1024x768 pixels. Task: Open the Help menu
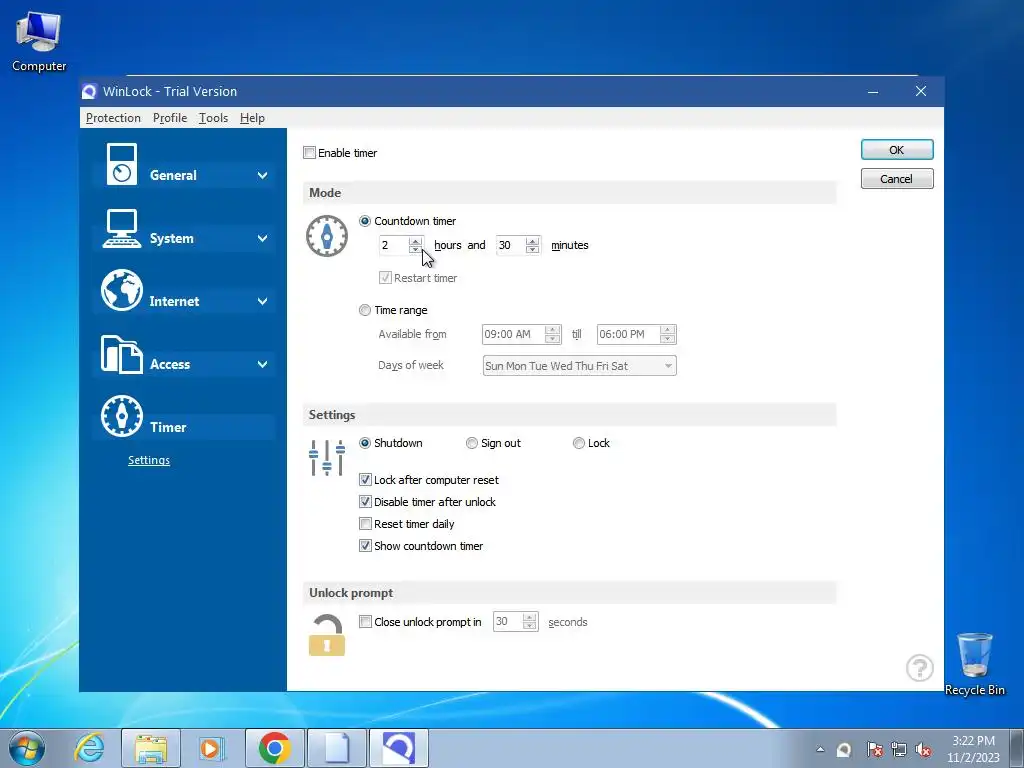pyautogui.click(x=252, y=118)
